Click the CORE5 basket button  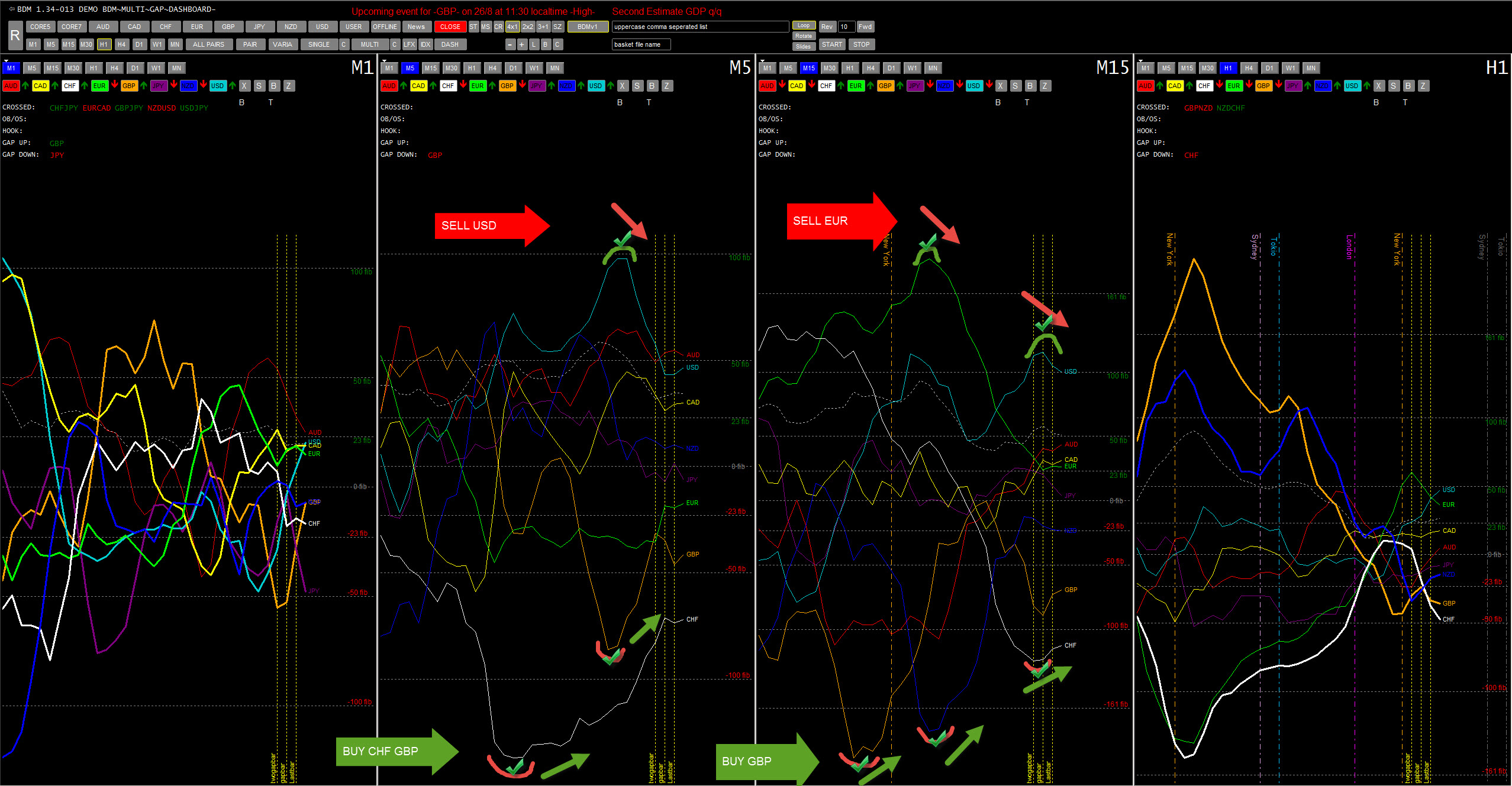click(x=40, y=27)
